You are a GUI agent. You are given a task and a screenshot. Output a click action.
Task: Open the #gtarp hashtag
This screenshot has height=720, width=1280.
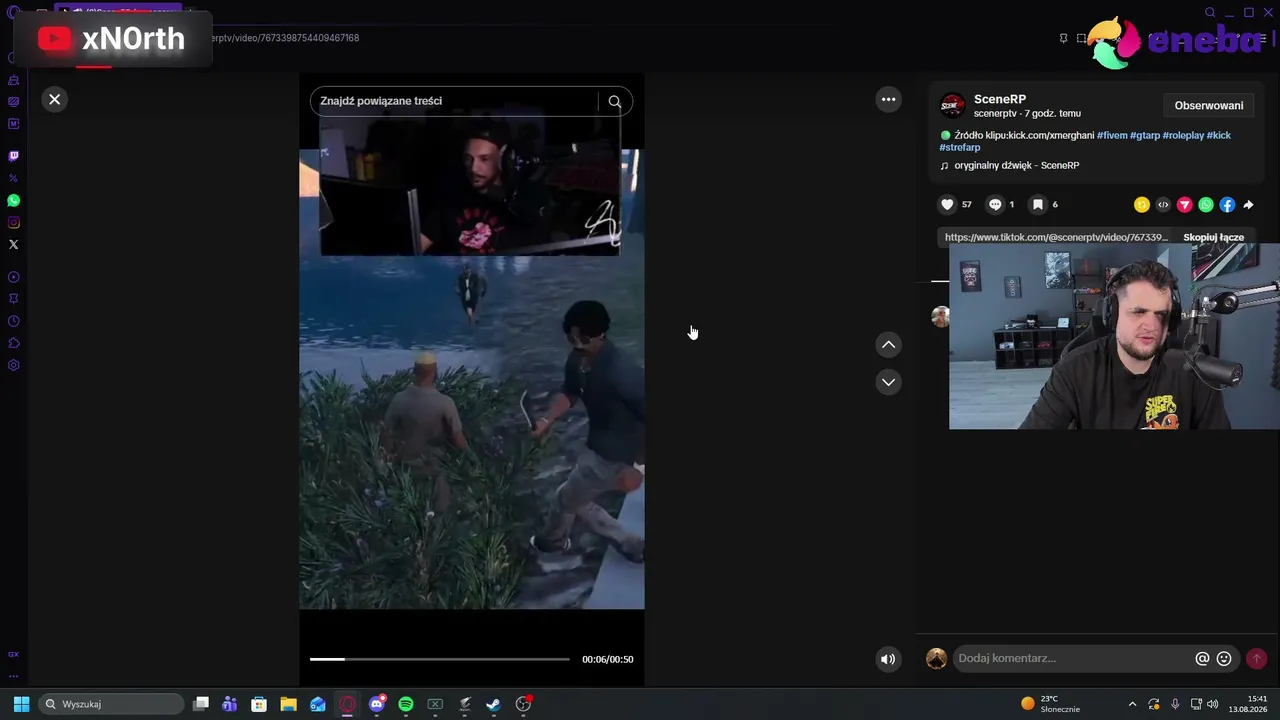[x=1145, y=136]
